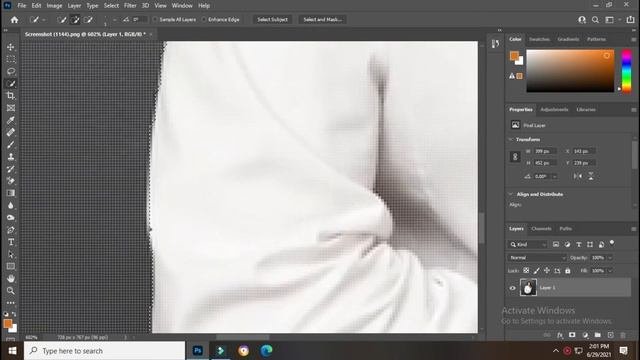Image resolution: width=640 pixels, height=360 pixels.
Task: Toggle lock all padlock icon
Action: pyautogui.click(x=567, y=271)
